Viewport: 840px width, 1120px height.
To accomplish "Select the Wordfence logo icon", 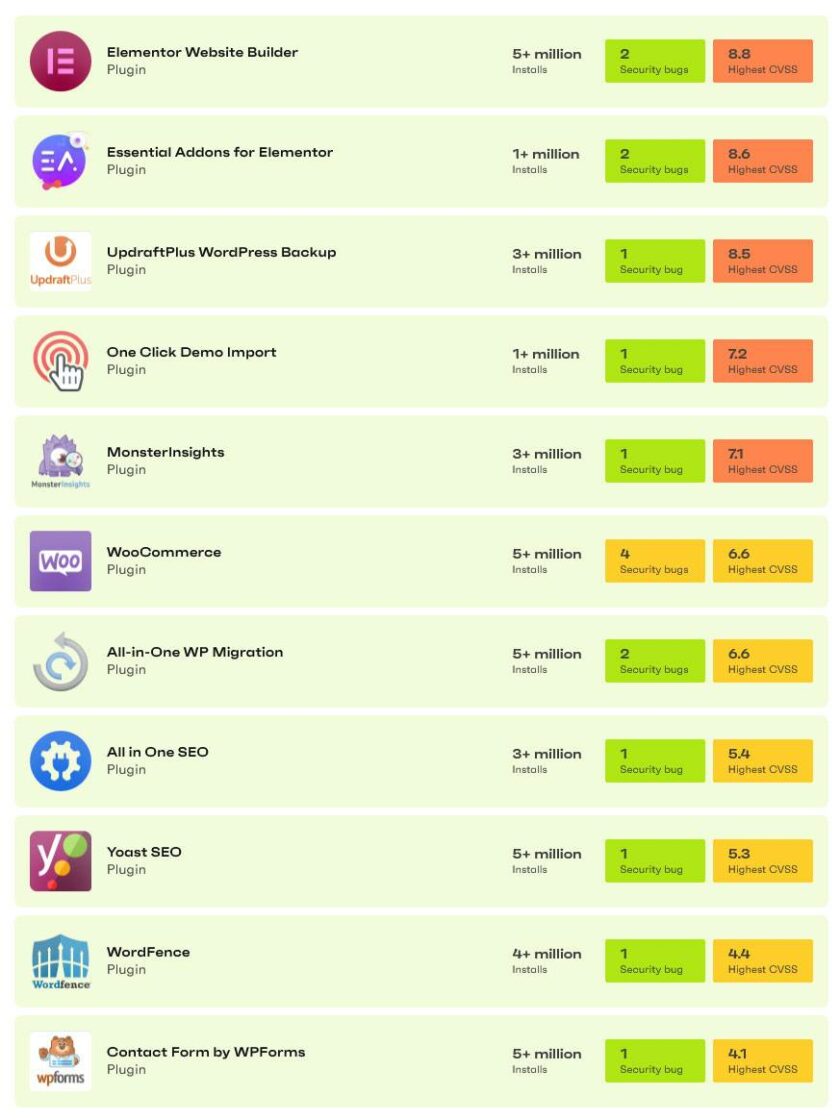I will pos(60,961).
